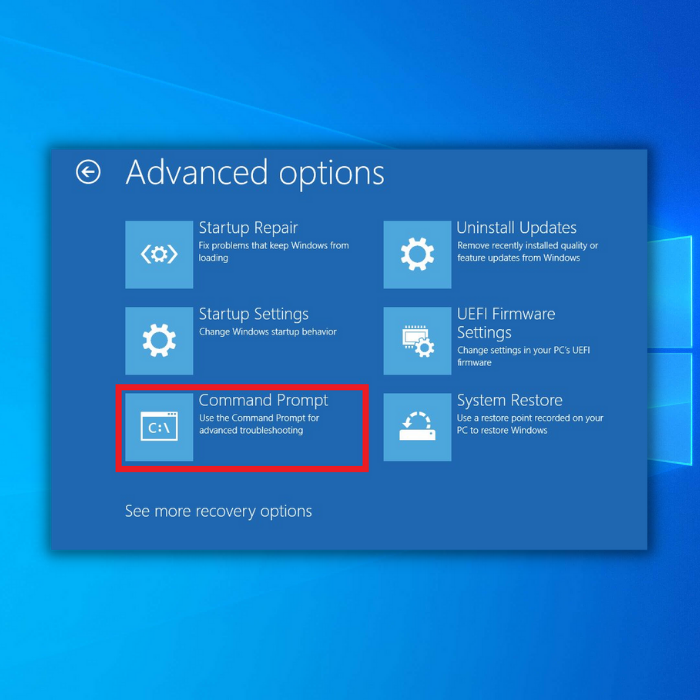The width and height of the screenshot is (700, 700).
Task: Click 'Remove recently installed quality or feature updates' text
Action: pos(527,251)
